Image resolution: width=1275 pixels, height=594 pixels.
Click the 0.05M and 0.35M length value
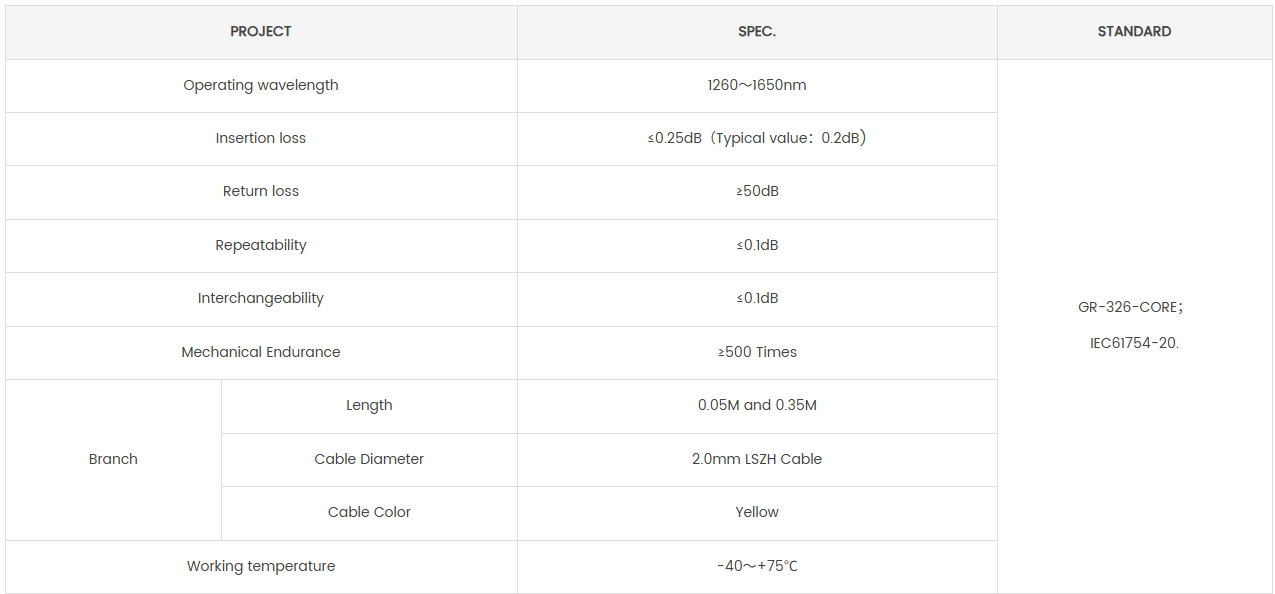pyautogui.click(x=757, y=406)
